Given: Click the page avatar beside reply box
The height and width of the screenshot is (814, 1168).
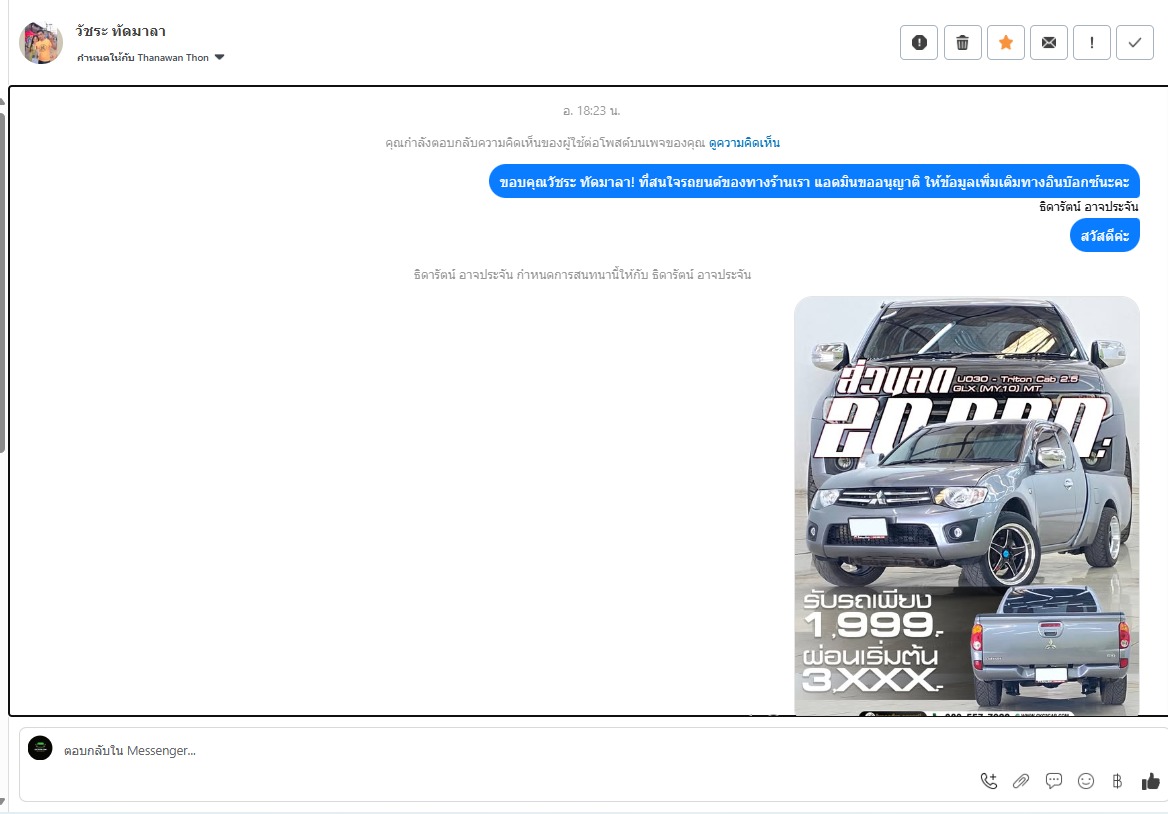Looking at the screenshot, I should (x=40, y=748).
